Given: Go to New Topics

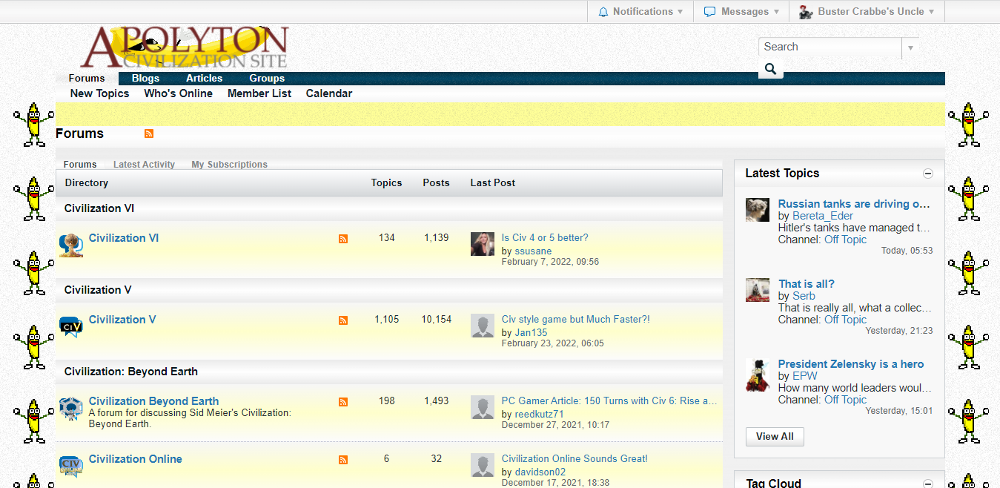Looking at the screenshot, I should point(99,93).
